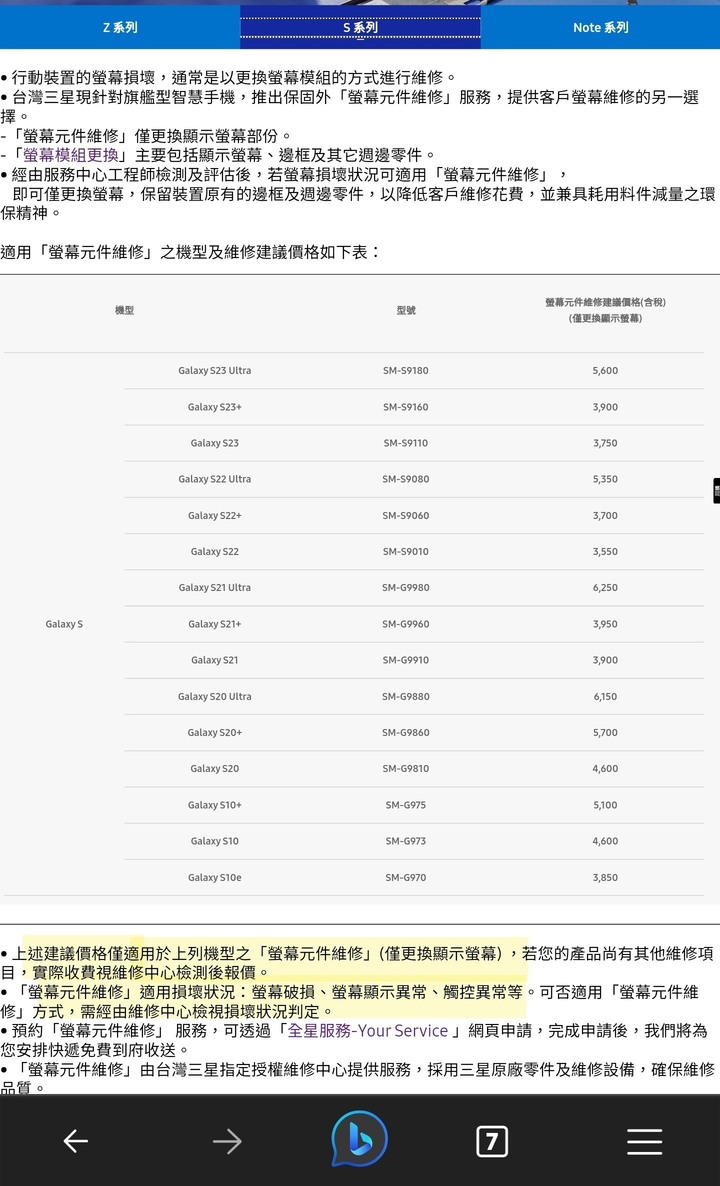Click Galaxy S22+ in the table

pos(215,515)
